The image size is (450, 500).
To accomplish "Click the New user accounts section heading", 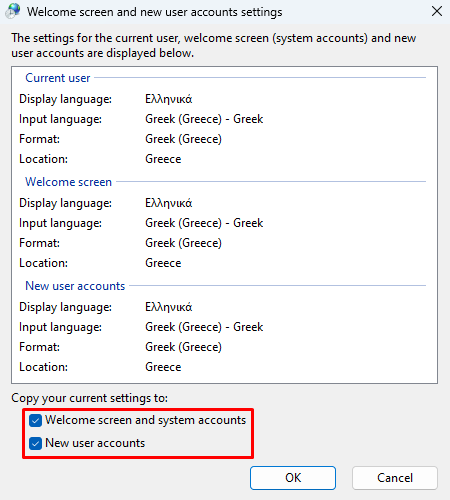I will [x=75, y=286].
